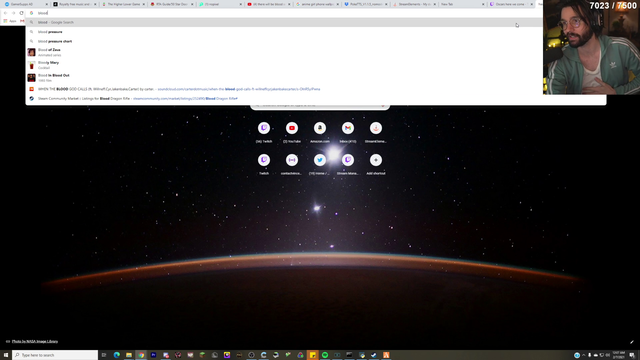Open the SoundCloud Blood God Calls suggestion
Image resolution: width=640 pixels, height=360 pixels.
tap(316, 89)
